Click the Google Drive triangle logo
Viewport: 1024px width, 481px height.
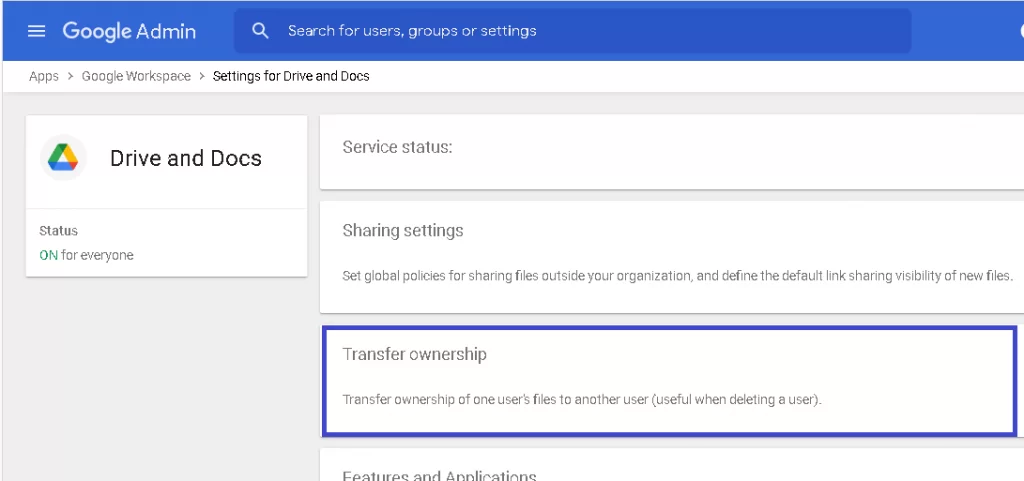tap(63, 158)
